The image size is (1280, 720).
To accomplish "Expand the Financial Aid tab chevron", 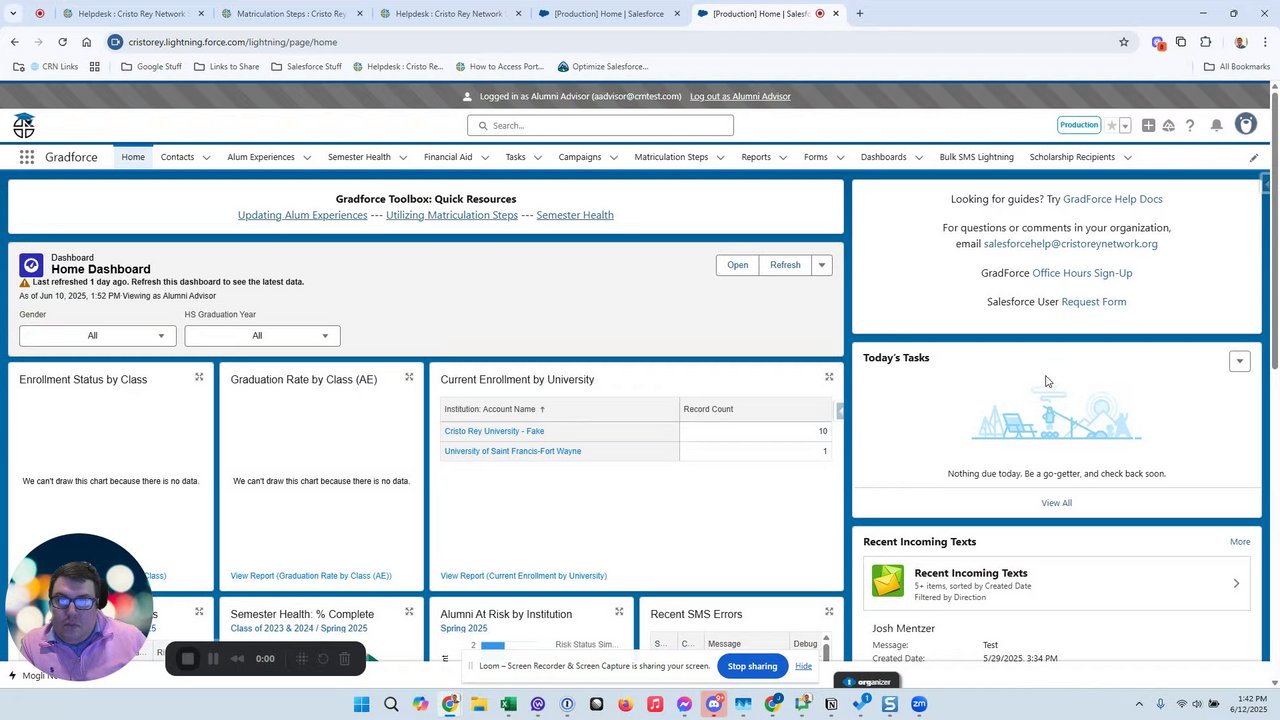I will point(485,157).
